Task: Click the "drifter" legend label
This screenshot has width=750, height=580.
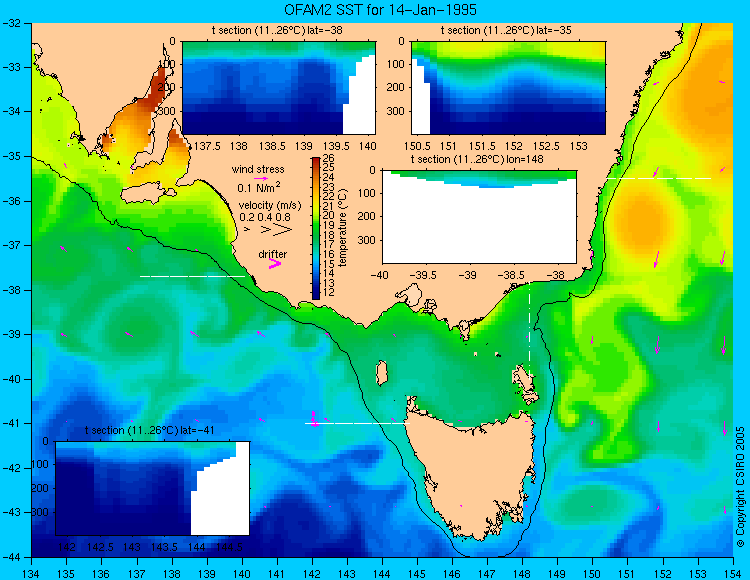Action: pos(273,254)
